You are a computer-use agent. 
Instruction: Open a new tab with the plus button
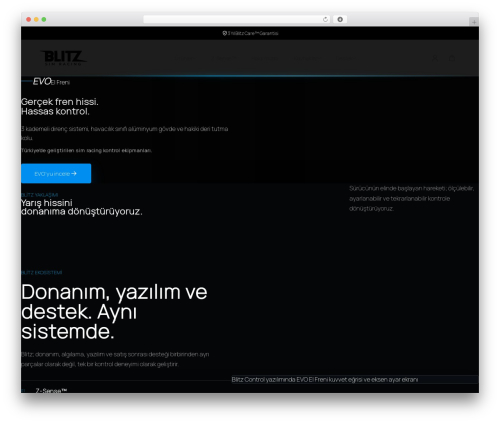point(474,22)
